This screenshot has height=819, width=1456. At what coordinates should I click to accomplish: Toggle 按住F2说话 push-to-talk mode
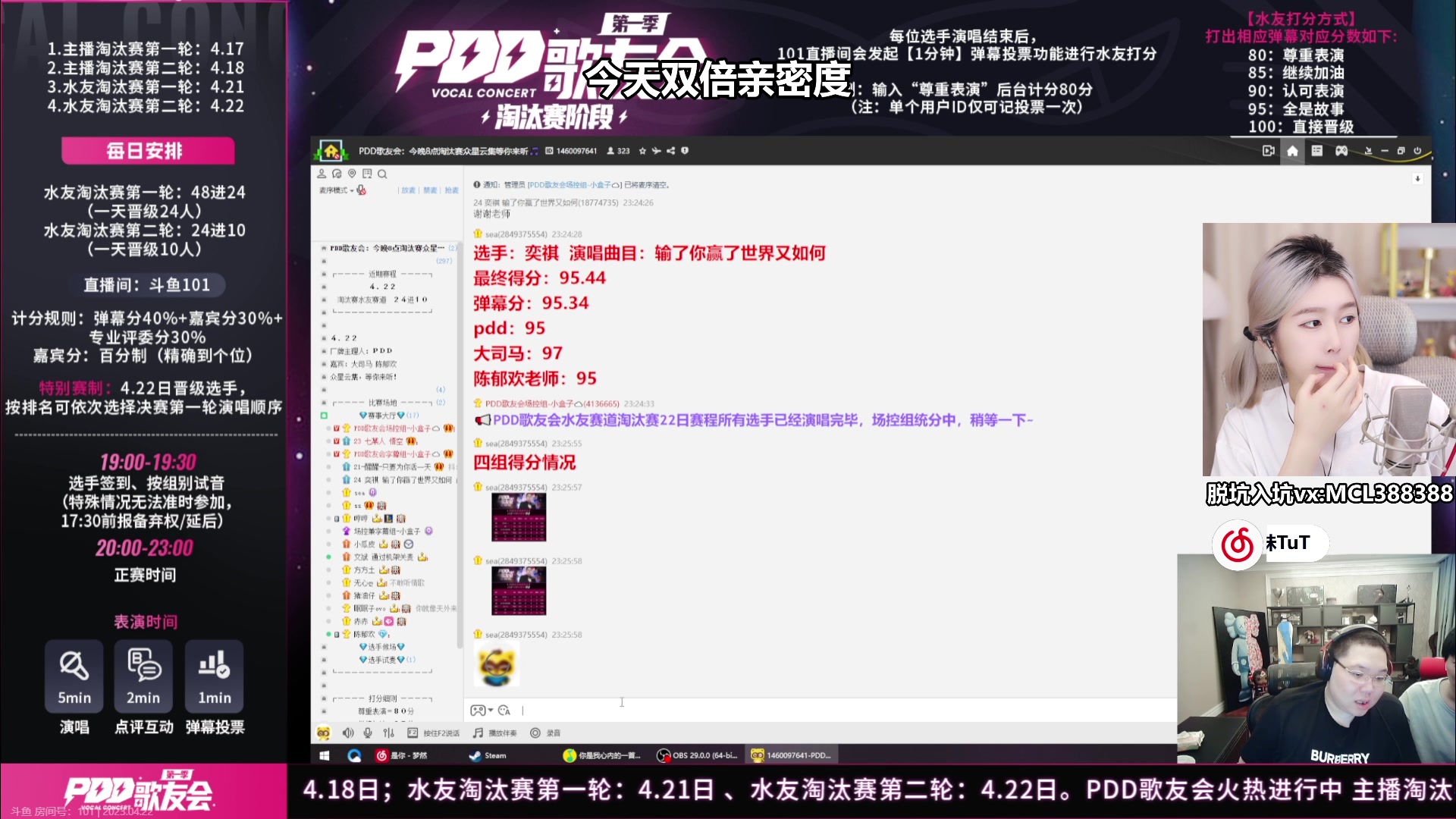click(x=434, y=733)
